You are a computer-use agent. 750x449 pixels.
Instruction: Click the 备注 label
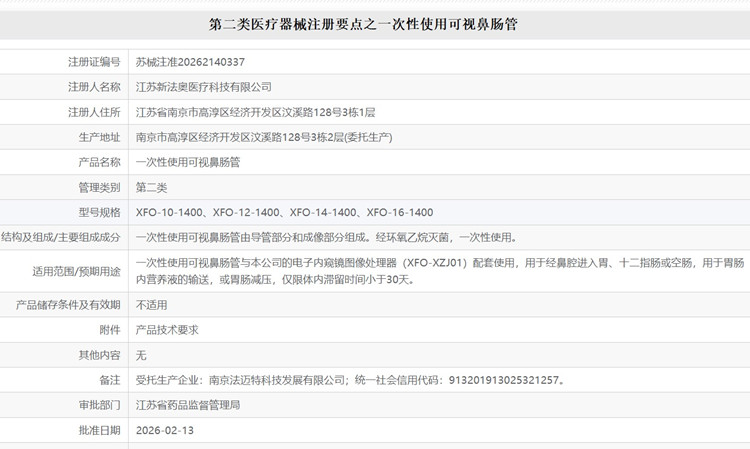[x=110, y=380]
